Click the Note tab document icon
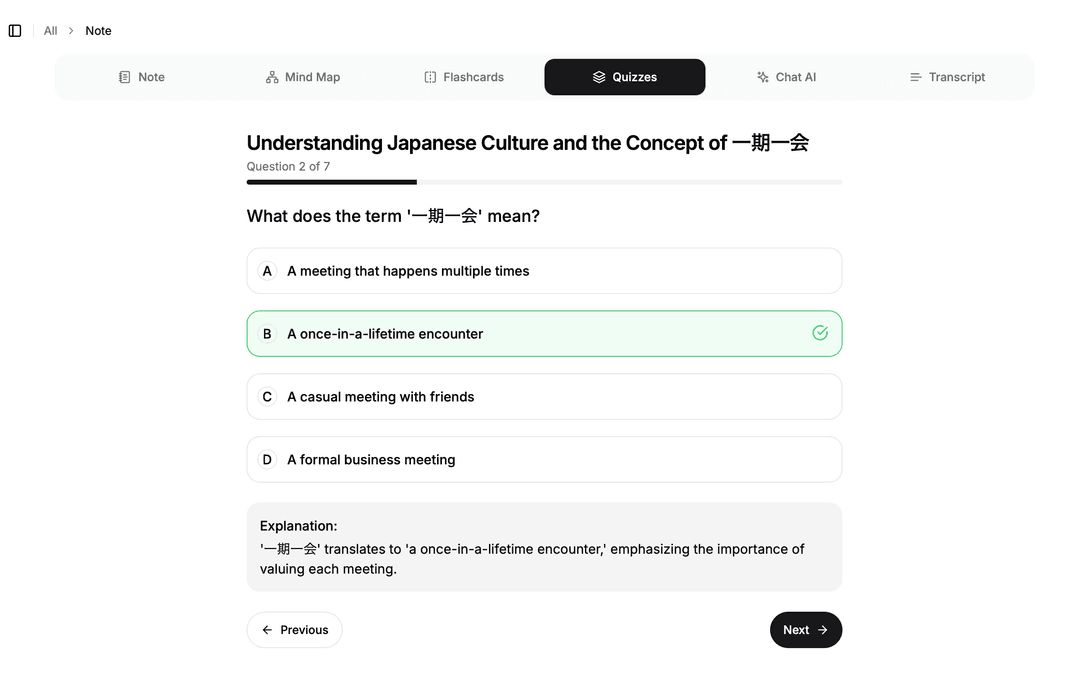 pos(125,77)
